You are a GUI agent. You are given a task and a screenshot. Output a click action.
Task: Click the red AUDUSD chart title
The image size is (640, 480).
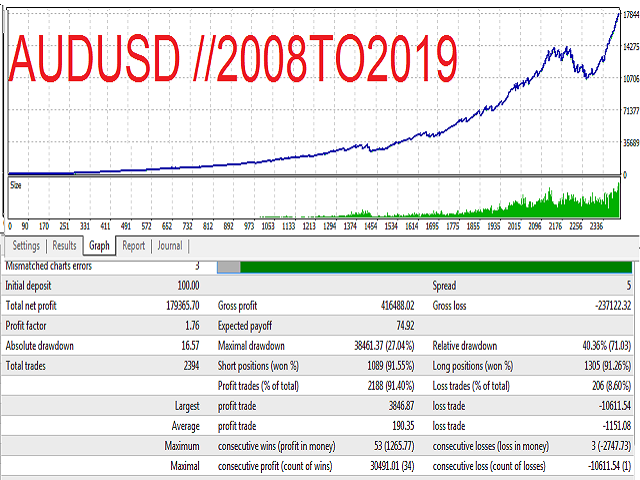tap(233, 58)
